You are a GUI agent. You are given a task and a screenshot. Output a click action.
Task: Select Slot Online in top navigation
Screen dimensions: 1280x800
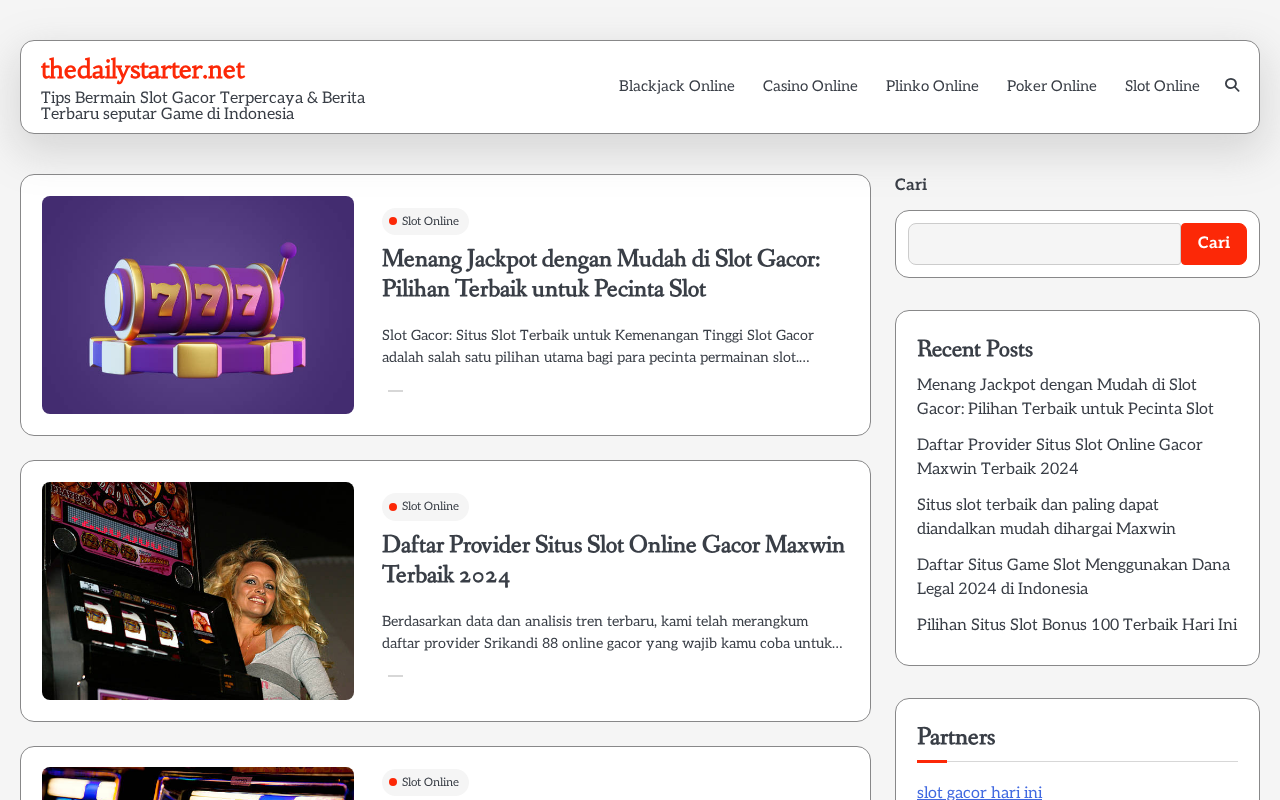(x=1162, y=87)
